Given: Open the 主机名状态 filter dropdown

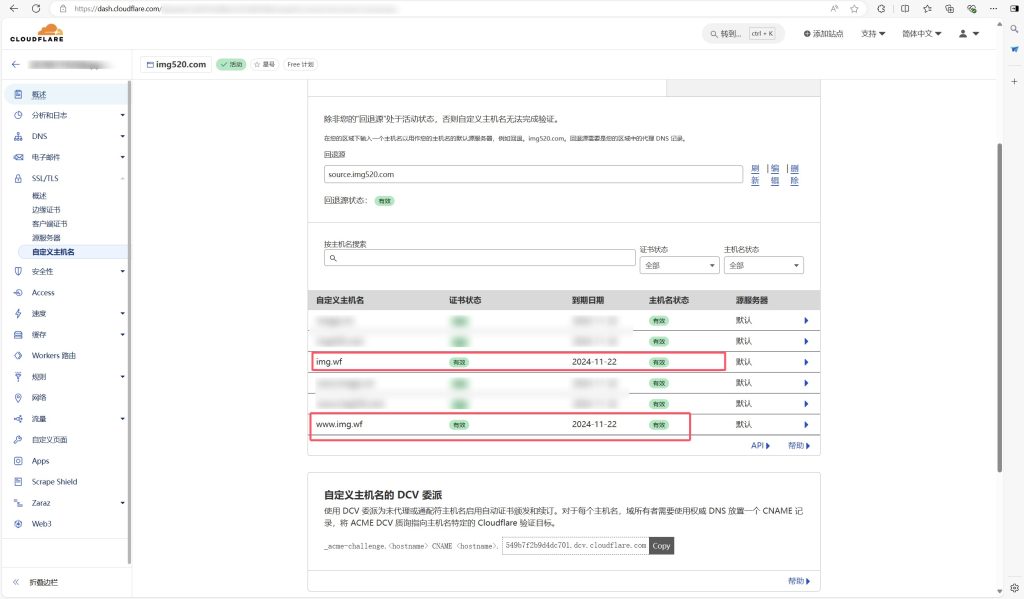Looking at the screenshot, I should (x=763, y=265).
